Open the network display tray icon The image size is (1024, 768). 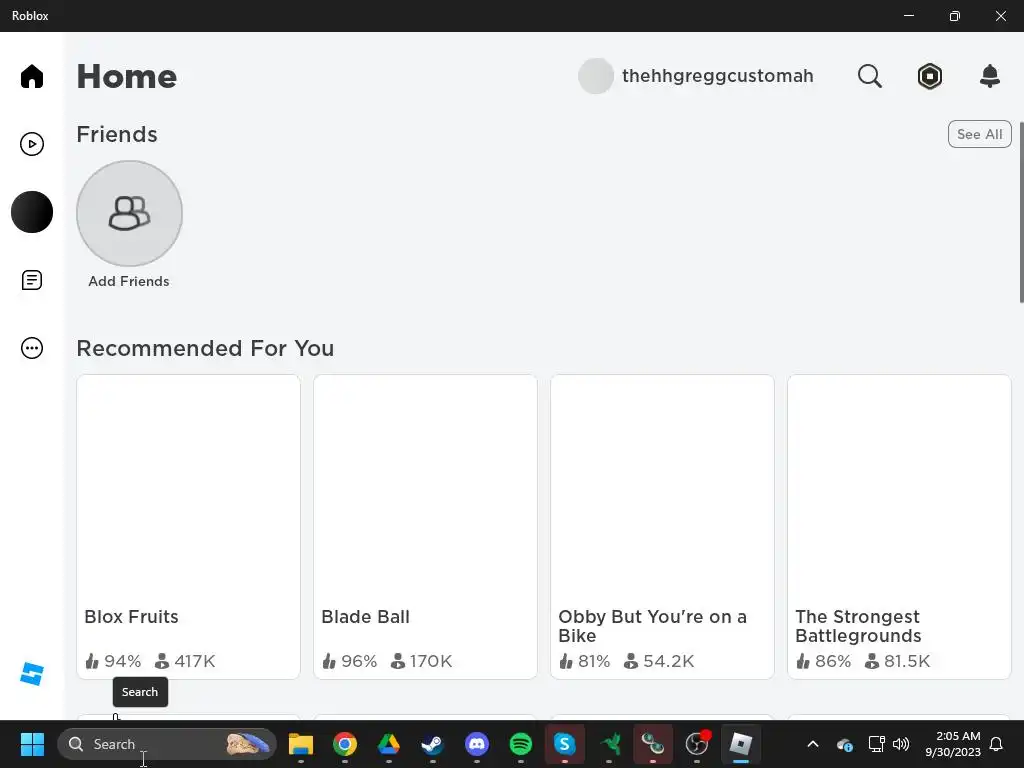coord(876,744)
